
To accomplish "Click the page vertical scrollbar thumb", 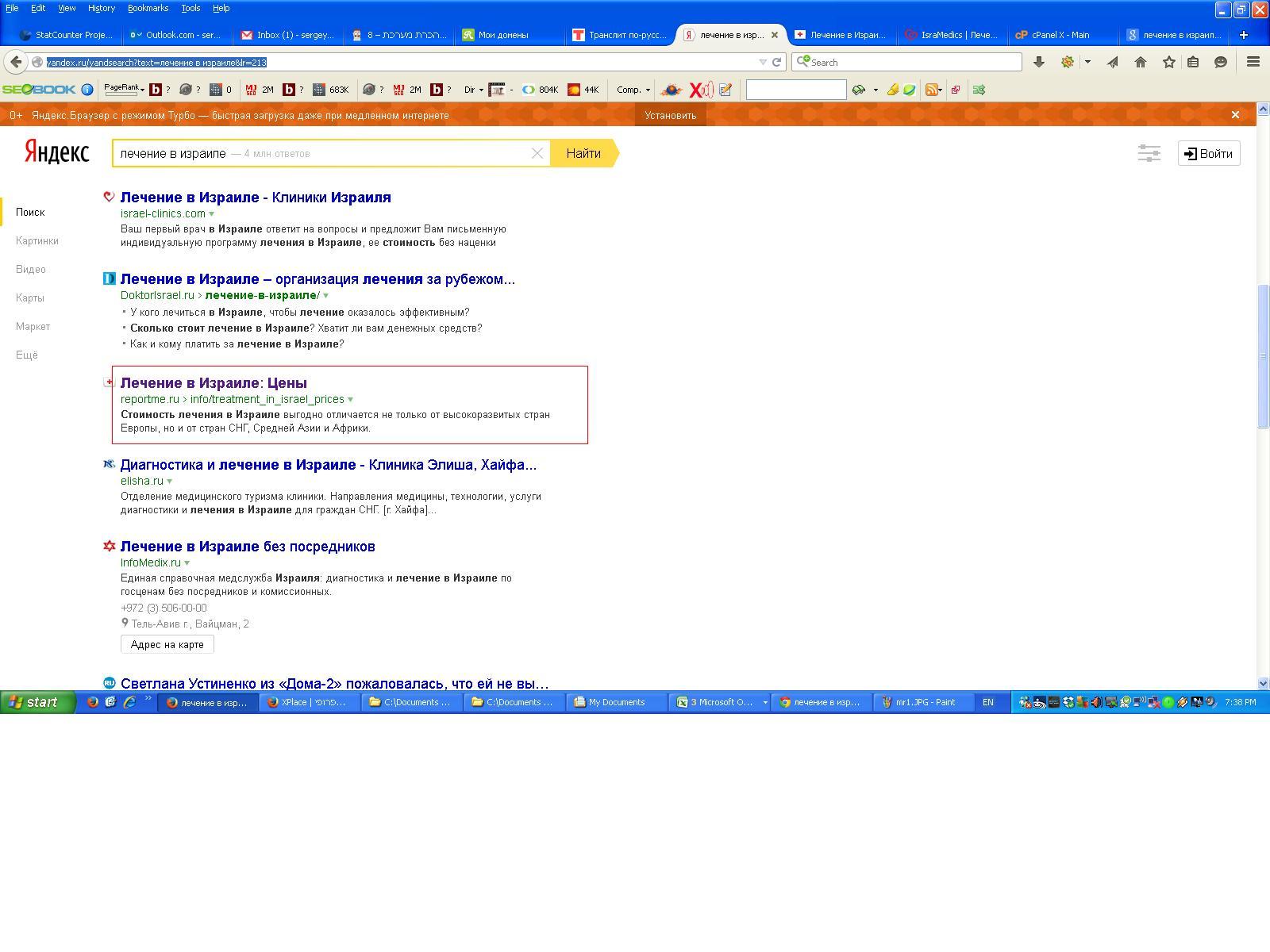I will click(1263, 356).
